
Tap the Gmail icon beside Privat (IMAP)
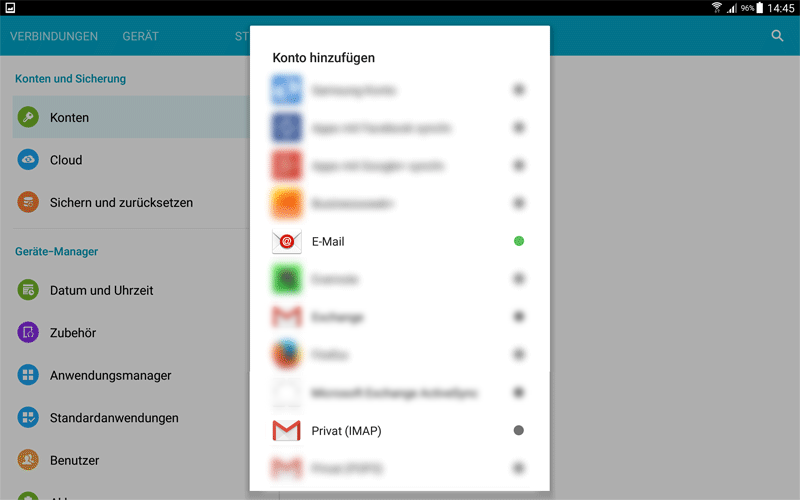(287, 431)
